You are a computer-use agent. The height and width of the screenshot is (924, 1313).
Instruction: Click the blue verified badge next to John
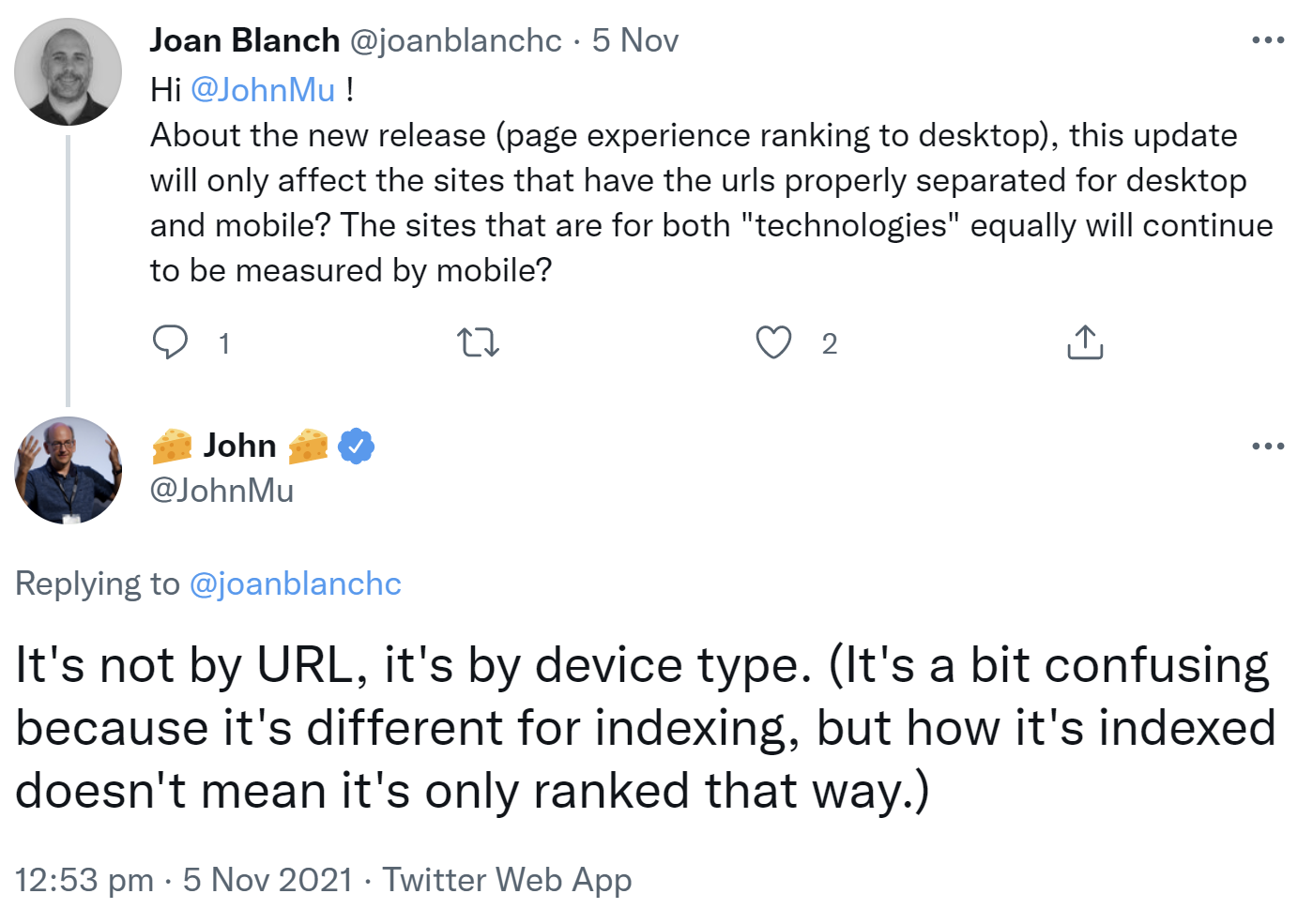[357, 447]
